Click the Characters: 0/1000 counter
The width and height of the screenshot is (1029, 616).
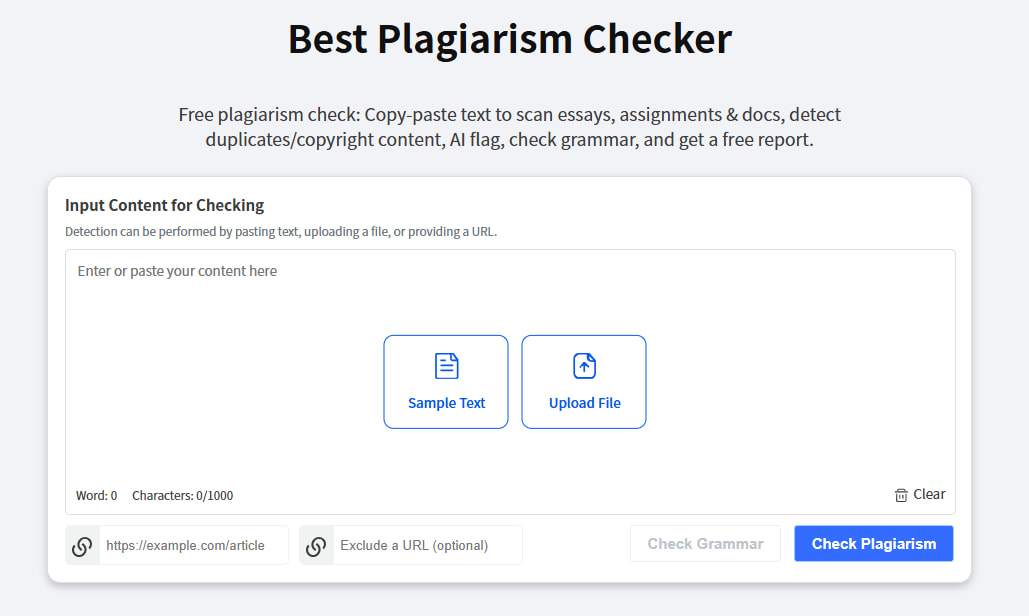(184, 495)
